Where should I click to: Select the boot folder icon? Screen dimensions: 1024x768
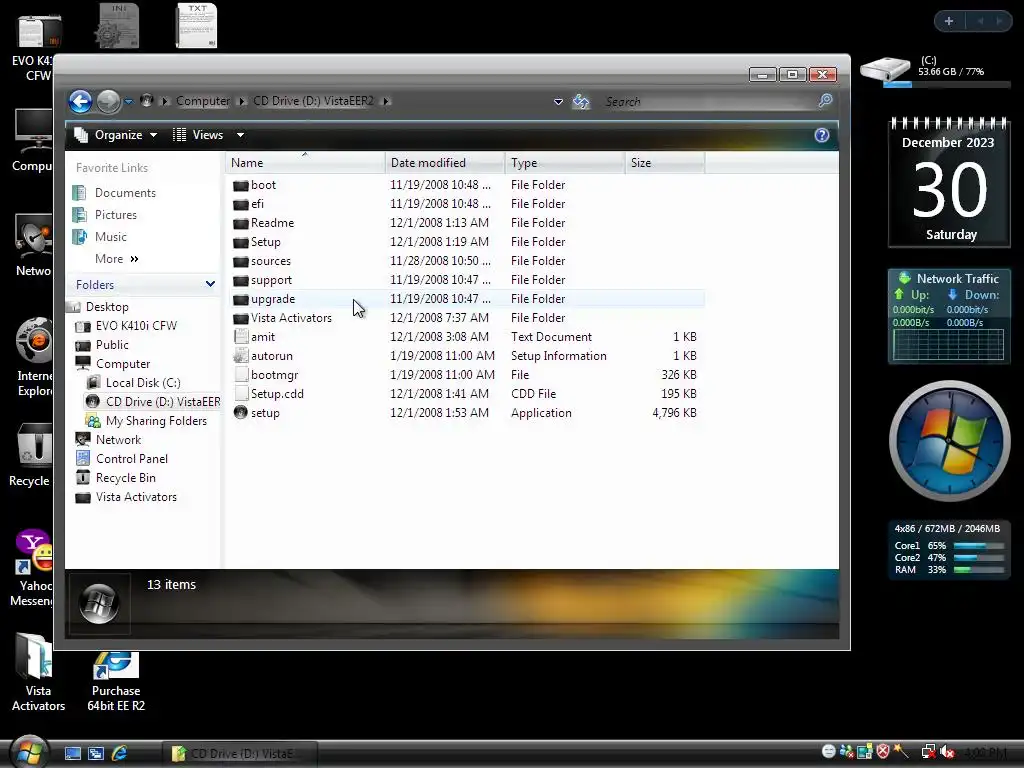point(241,185)
